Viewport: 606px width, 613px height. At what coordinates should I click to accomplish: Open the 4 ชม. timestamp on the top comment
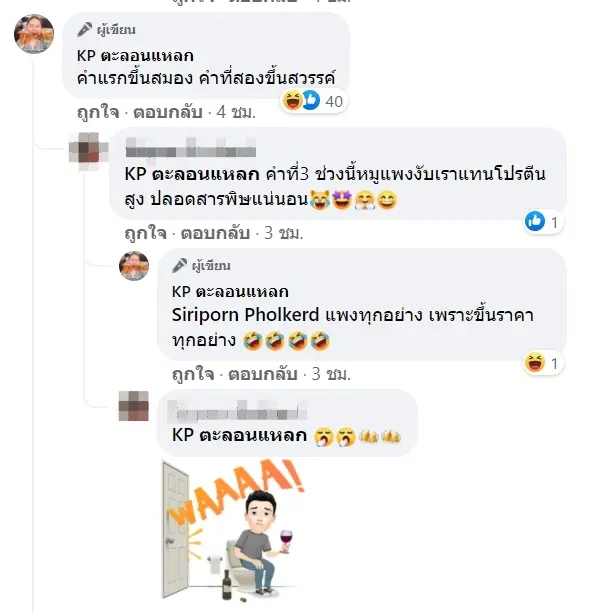(x=236, y=113)
